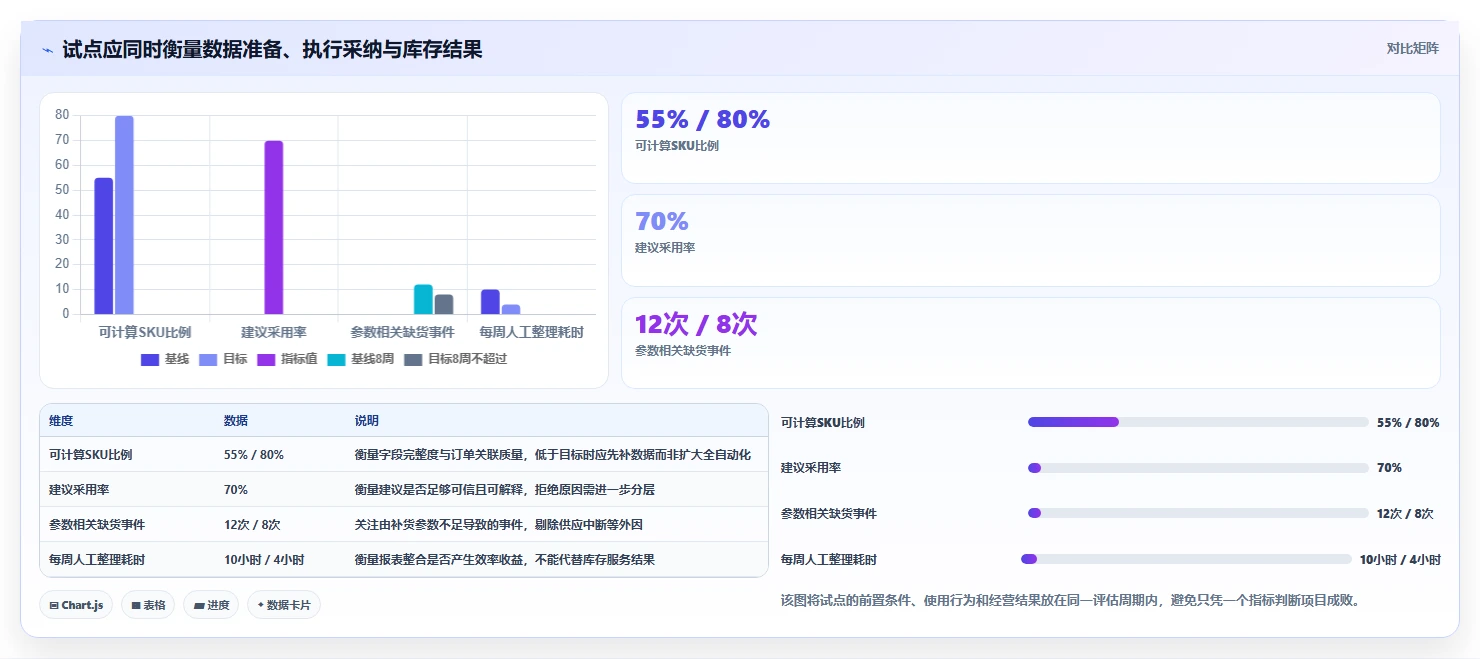Viewport: 1480px width, 659px height.
Task: Click the 进度 tag button
Action: [211, 605]
